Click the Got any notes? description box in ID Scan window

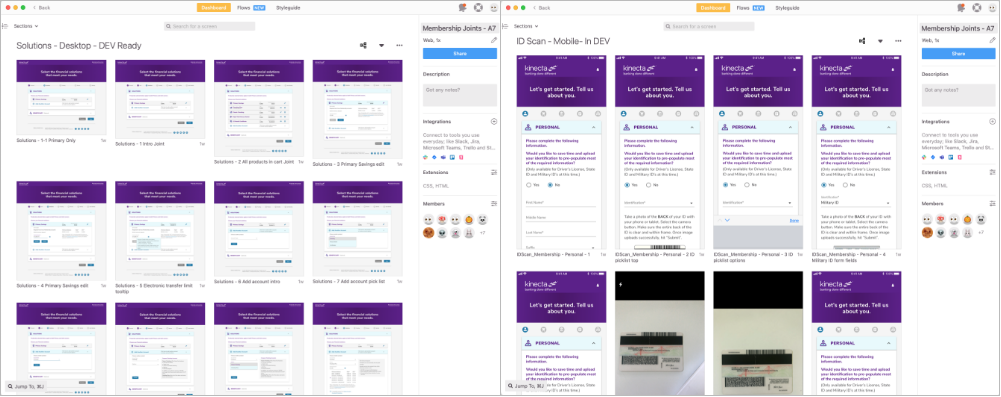point(958,95)
